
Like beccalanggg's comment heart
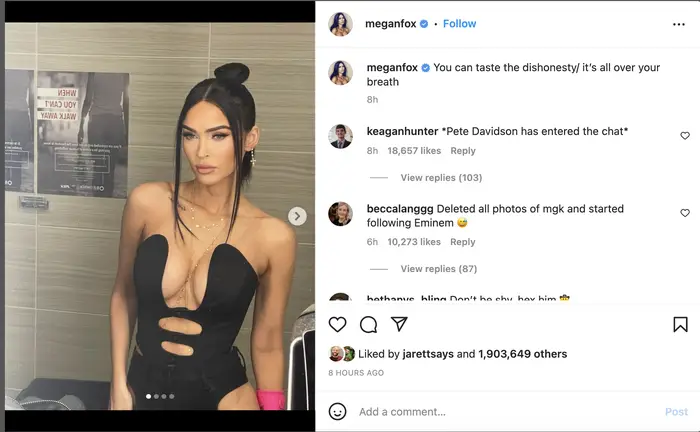[x=685, y=213]
